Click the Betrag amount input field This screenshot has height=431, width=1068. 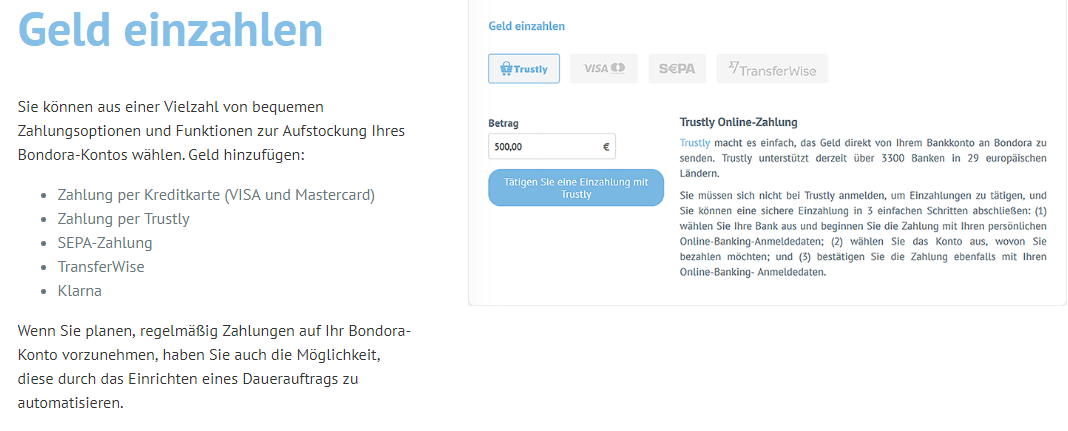[552, 146]
